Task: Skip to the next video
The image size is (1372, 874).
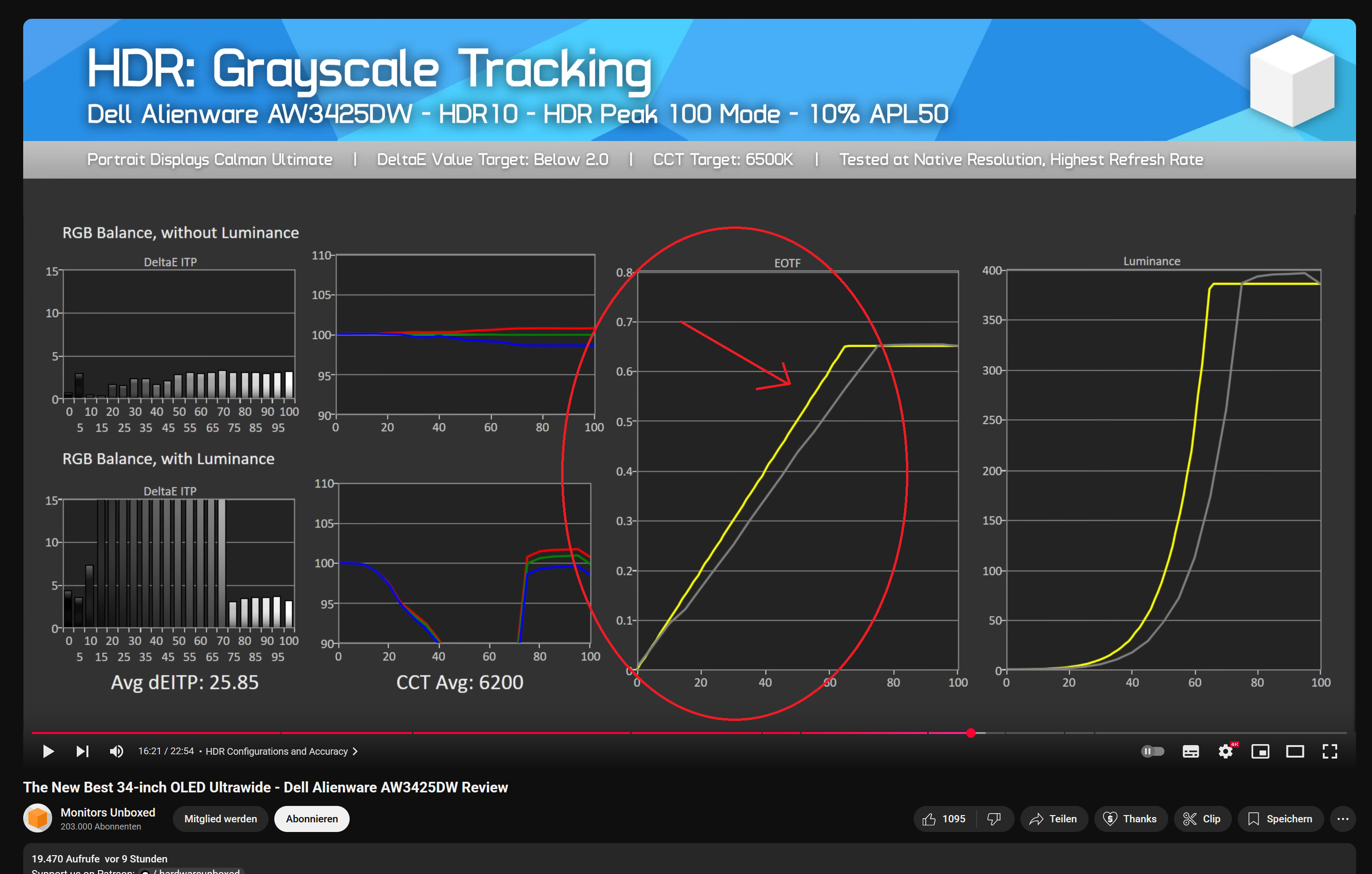Action: 83,751
